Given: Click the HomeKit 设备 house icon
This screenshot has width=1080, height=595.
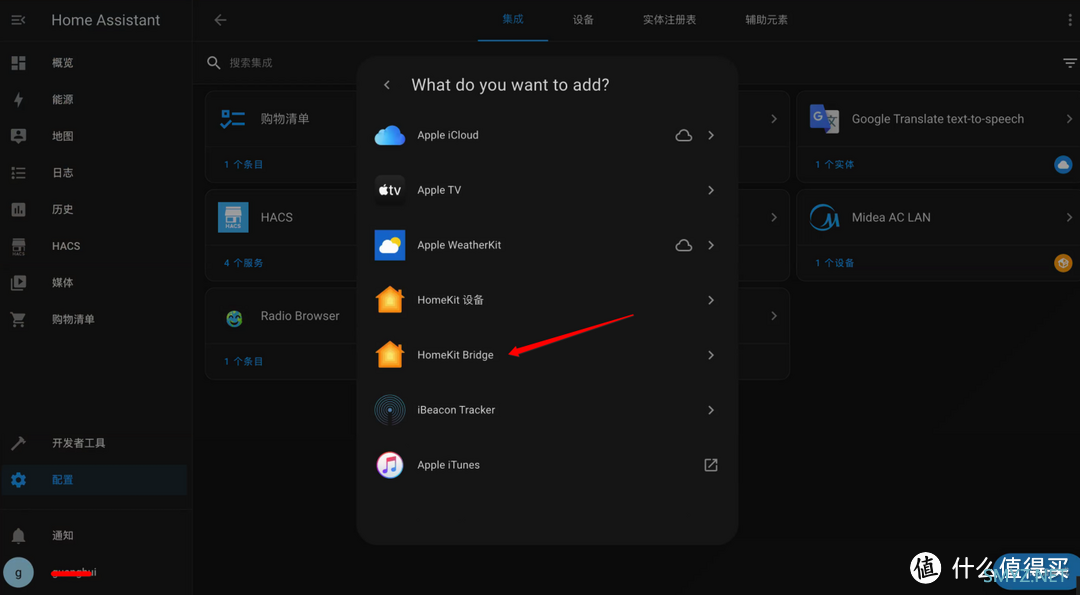Looking at the screenshot, I should click(x=390, y=300).
